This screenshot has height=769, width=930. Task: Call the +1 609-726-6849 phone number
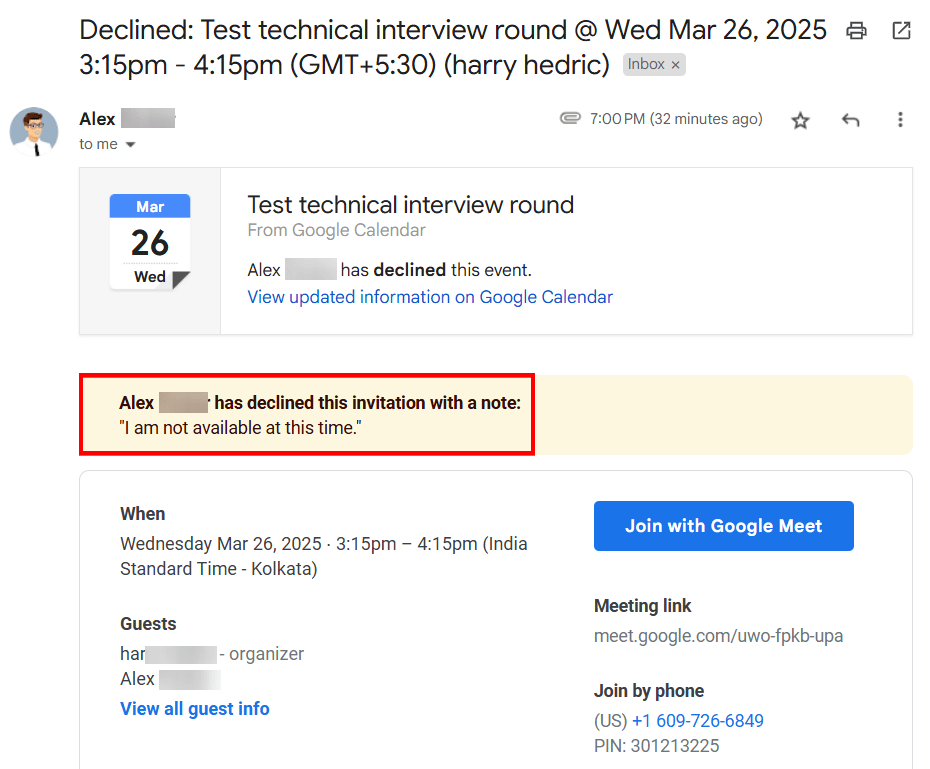pos(698,721)
